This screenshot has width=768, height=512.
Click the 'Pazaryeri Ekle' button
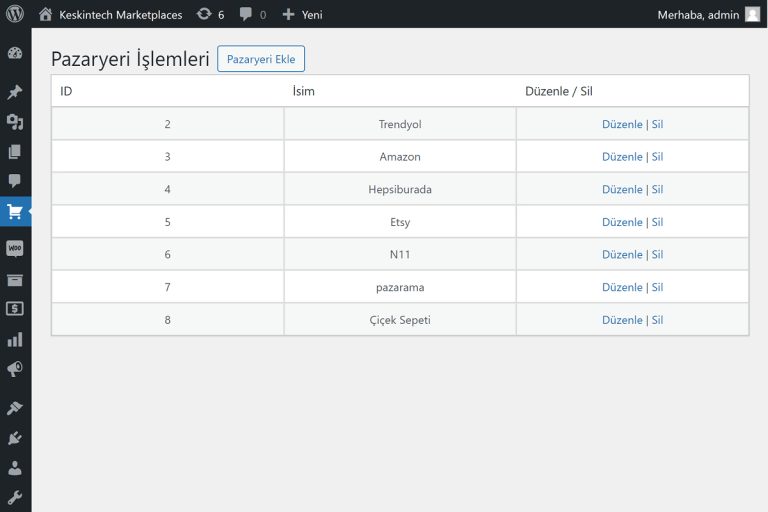pos(261,59)
